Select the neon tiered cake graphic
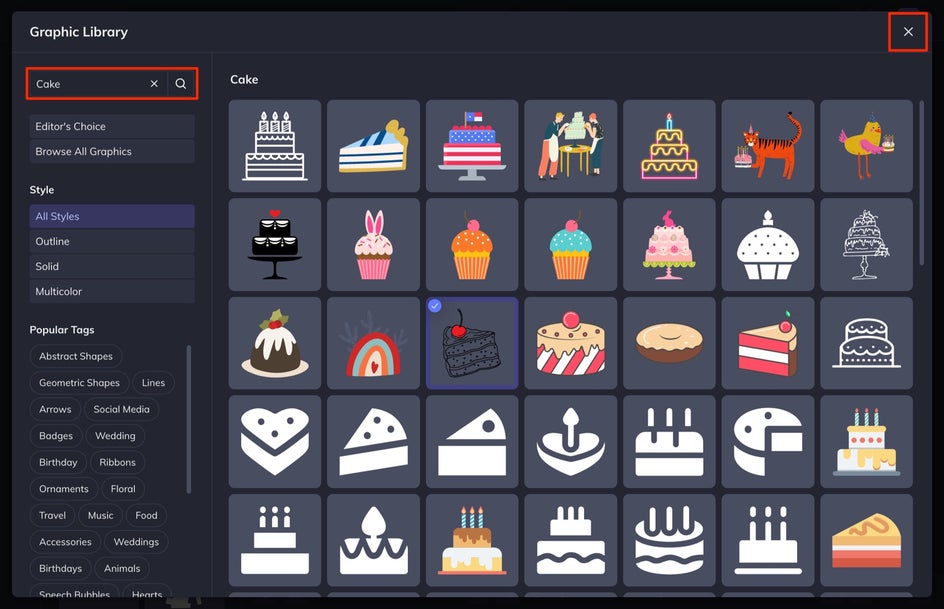The width and height of the screenshot is (944, 609). [669, 146]
